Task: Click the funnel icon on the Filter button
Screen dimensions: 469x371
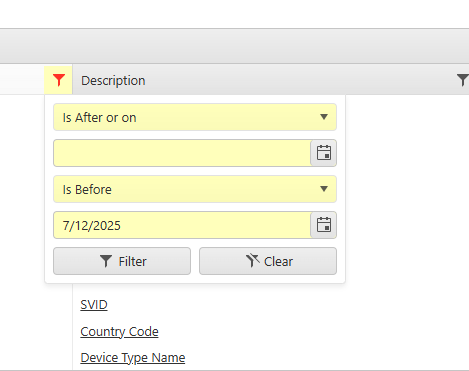Action: tap(106, 261)
